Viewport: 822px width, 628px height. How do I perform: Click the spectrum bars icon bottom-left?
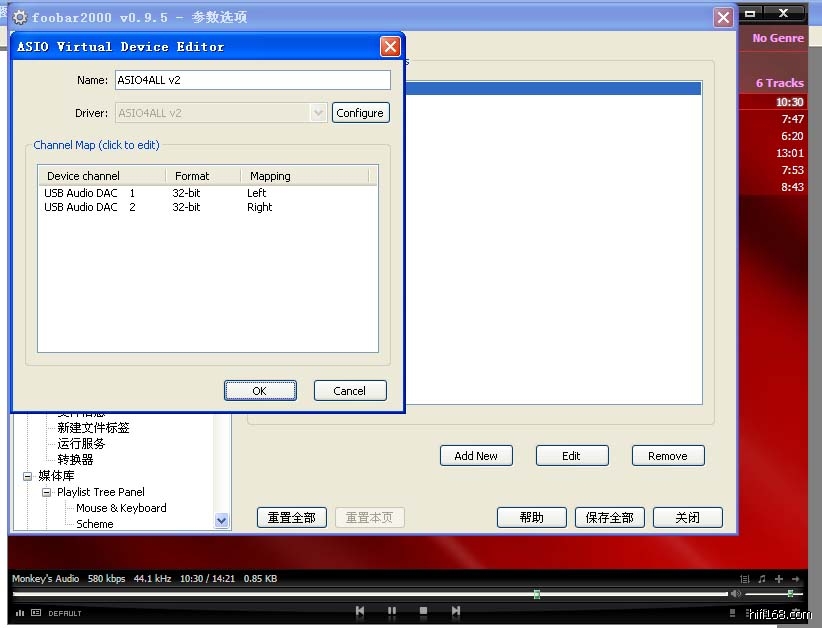point(20,613)
